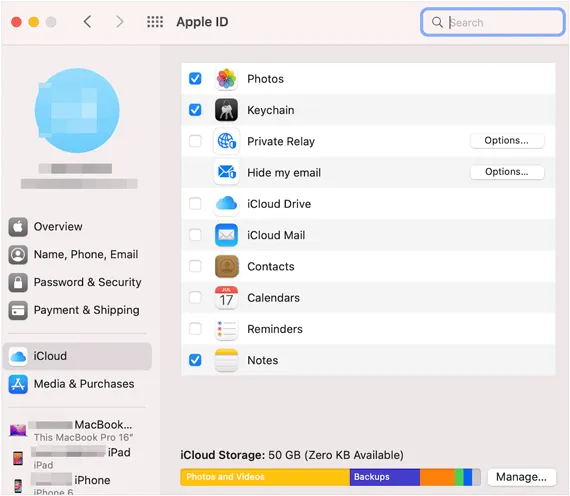Click the Reminders app icon

[226, 329]
